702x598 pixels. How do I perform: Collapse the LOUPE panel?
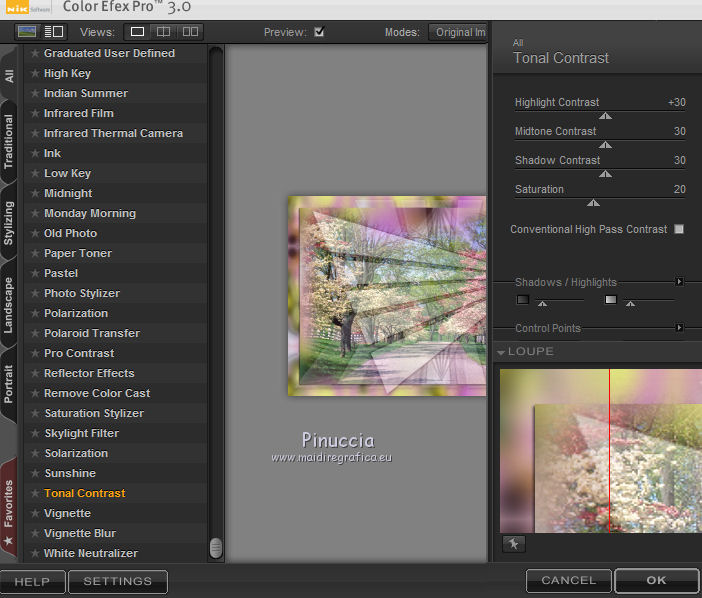(x=501, y=352)
